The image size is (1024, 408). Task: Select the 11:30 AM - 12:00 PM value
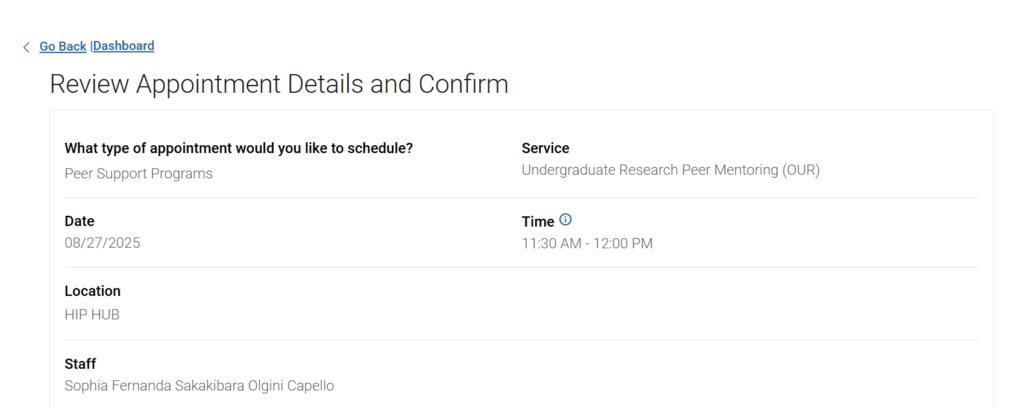click(587, 243)
